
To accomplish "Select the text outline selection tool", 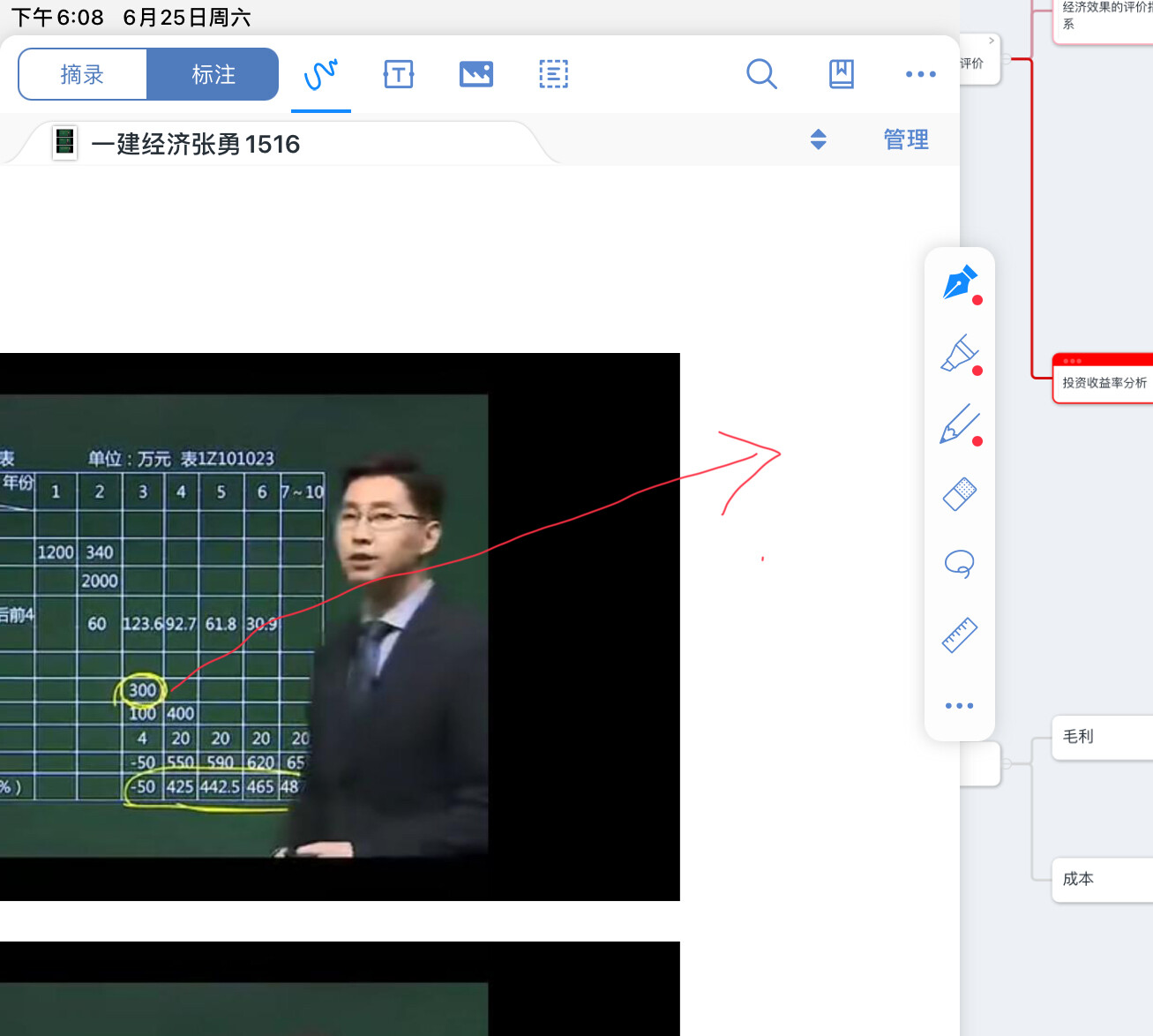I will [x=554, y=74].
